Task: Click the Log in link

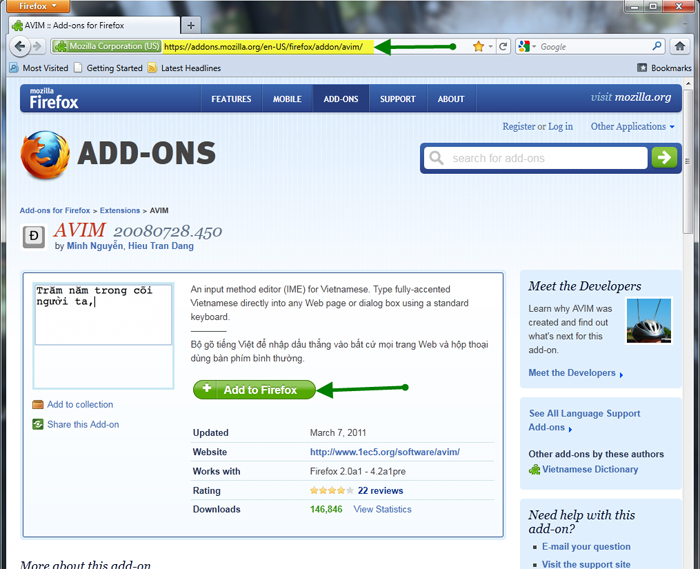Action: [x=560, y=126]
